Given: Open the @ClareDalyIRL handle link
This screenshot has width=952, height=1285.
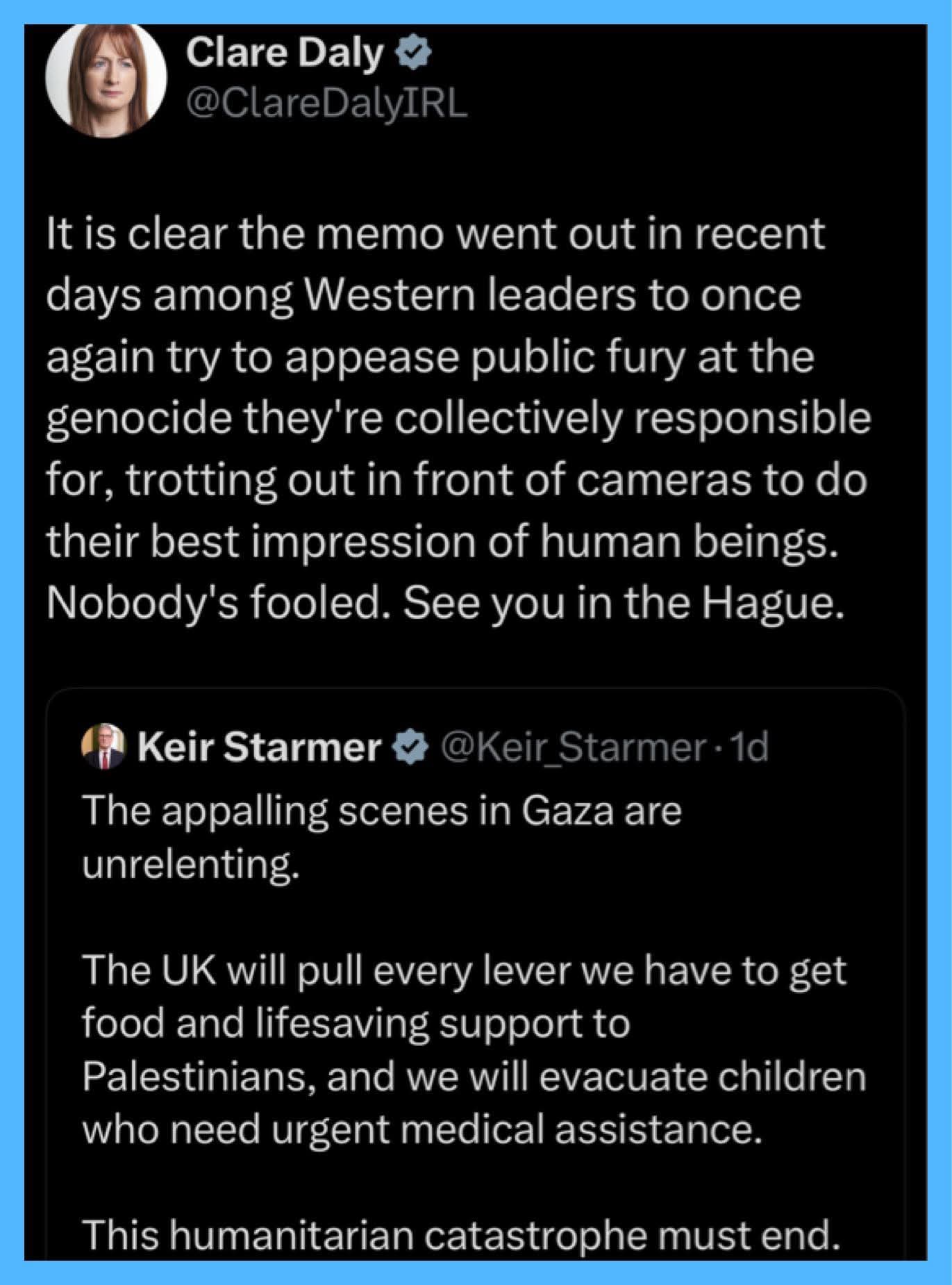Looking at the screenshot, I should point(326,103).
